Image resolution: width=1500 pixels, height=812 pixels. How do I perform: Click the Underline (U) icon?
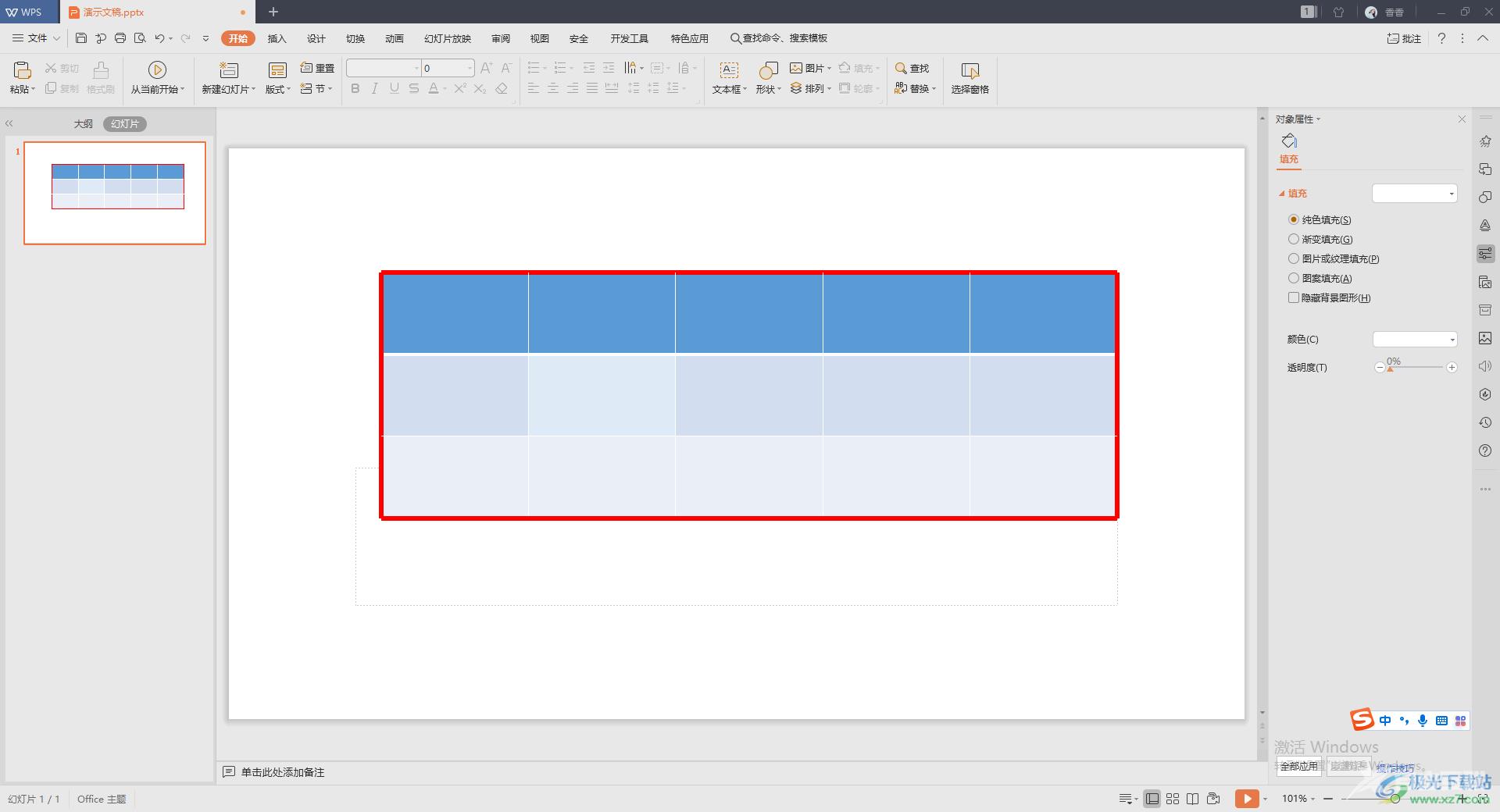[395, 89]
